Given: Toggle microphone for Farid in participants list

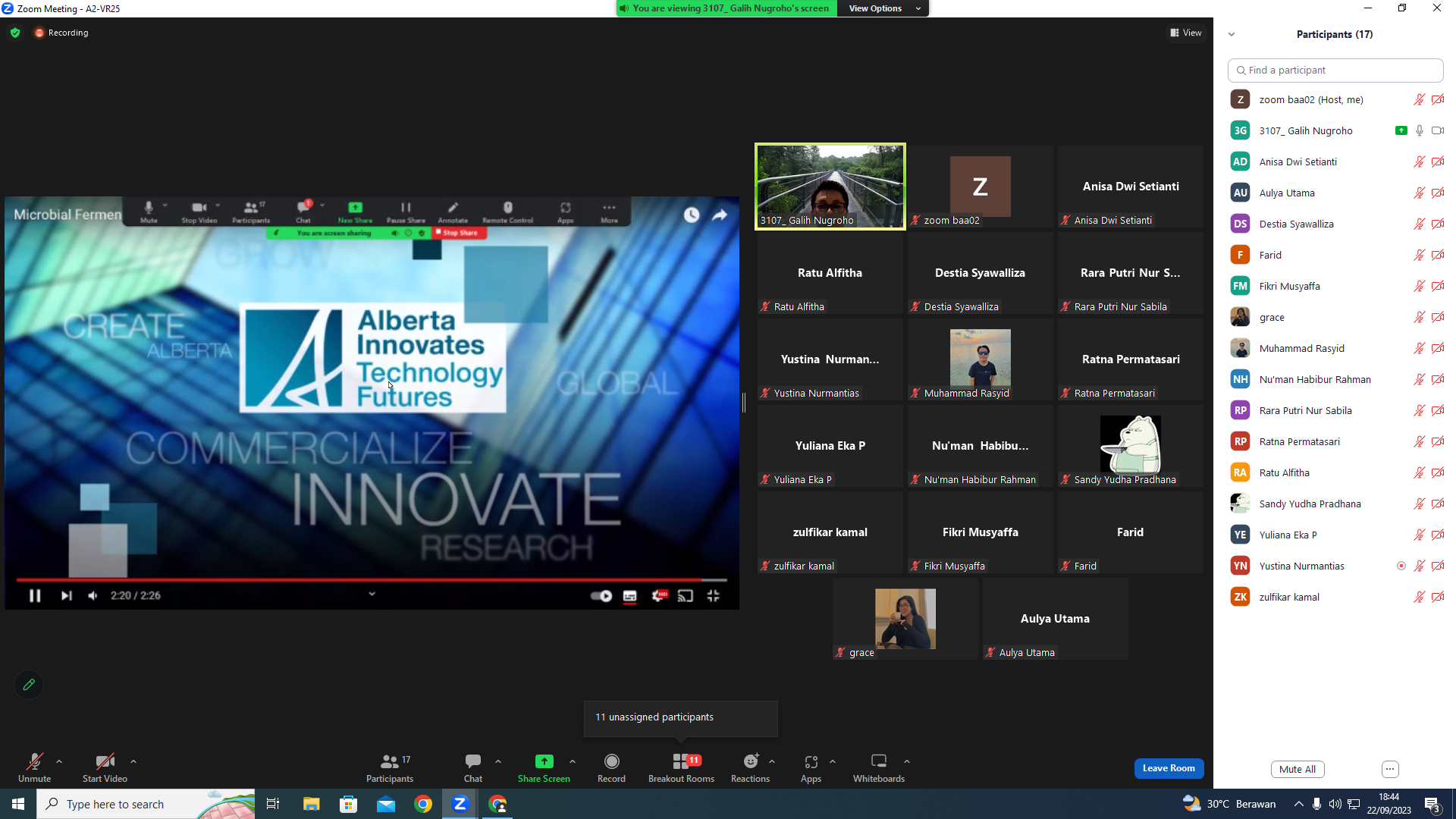Looking at the screenshot, I should [1419, 255].
